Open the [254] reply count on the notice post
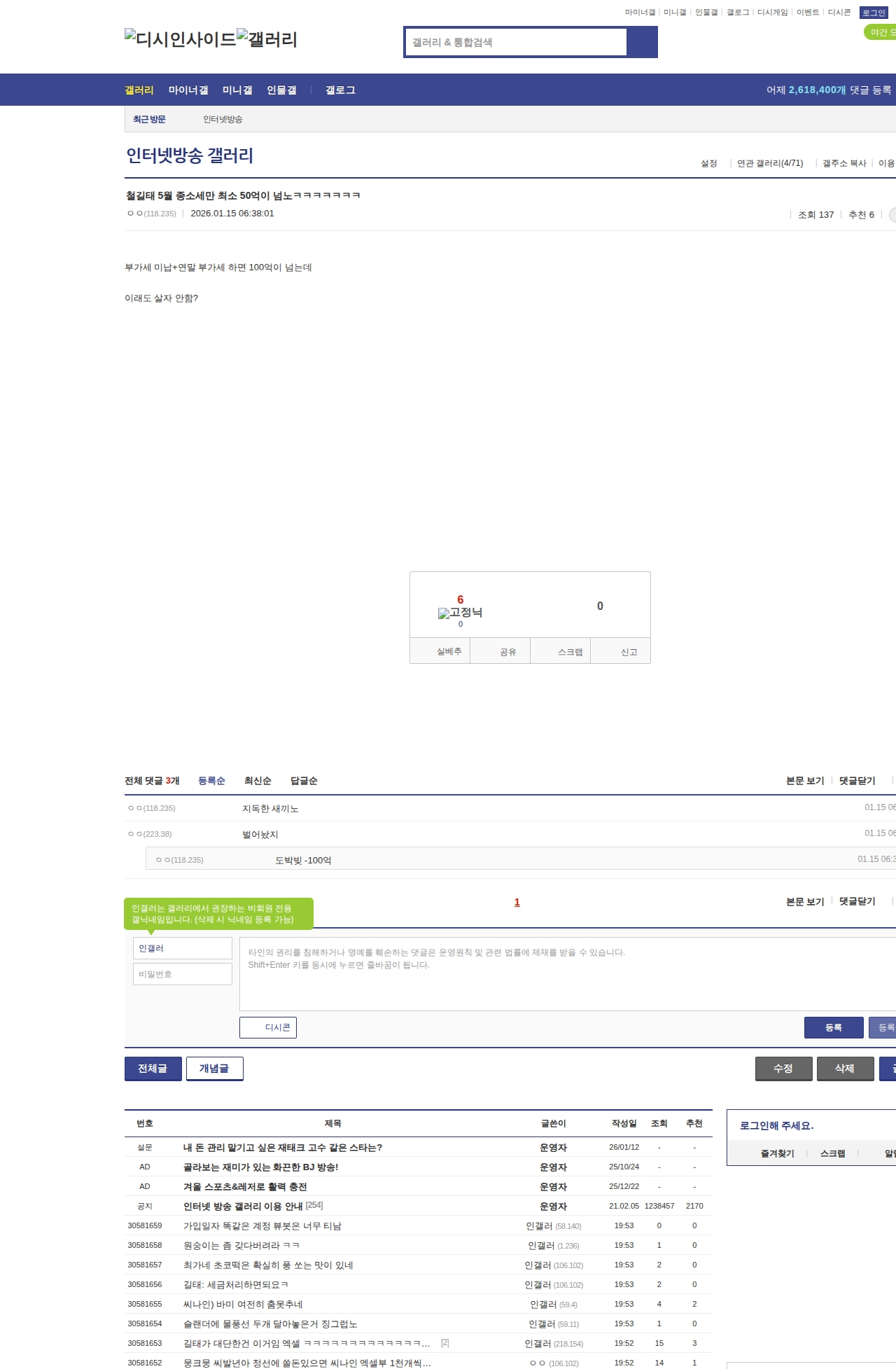This screenshot has height=1369, width=896. point(314,1205)
